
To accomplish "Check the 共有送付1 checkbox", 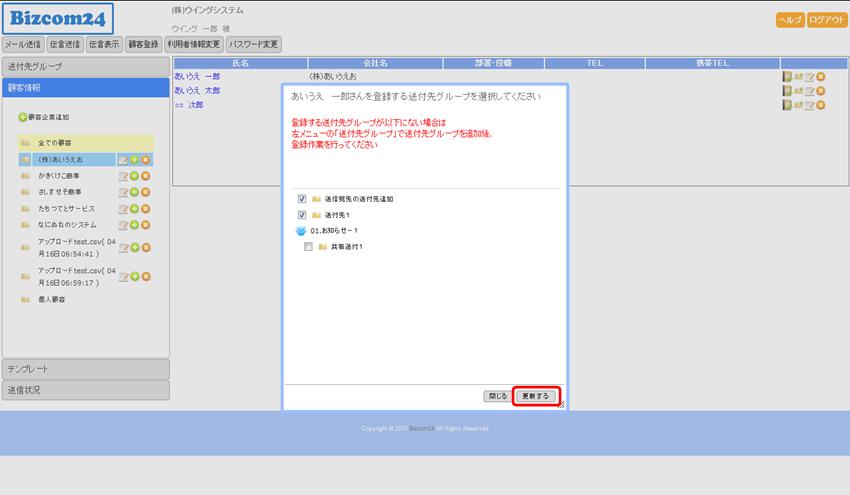I will pyautogui.click(x=309, y=246).
